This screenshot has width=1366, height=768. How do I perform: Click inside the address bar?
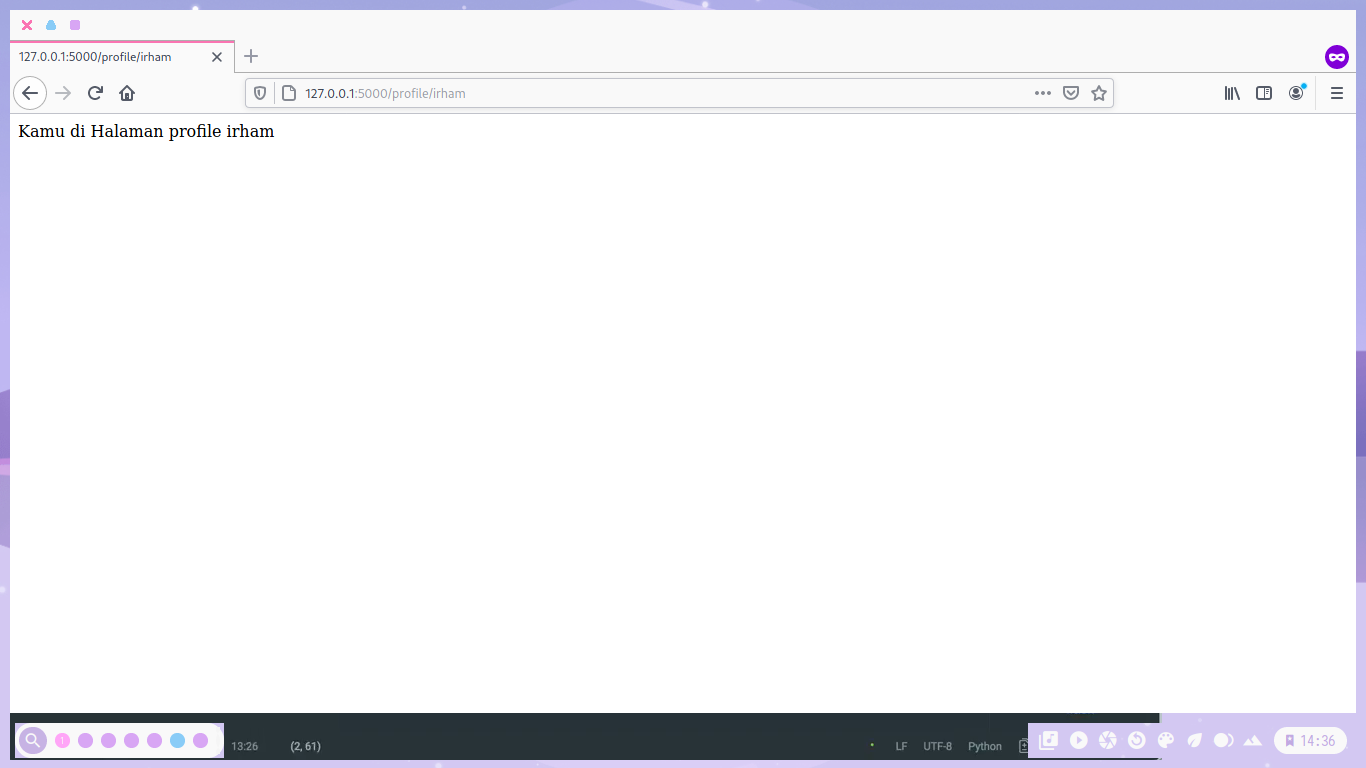tap(600, 93)
